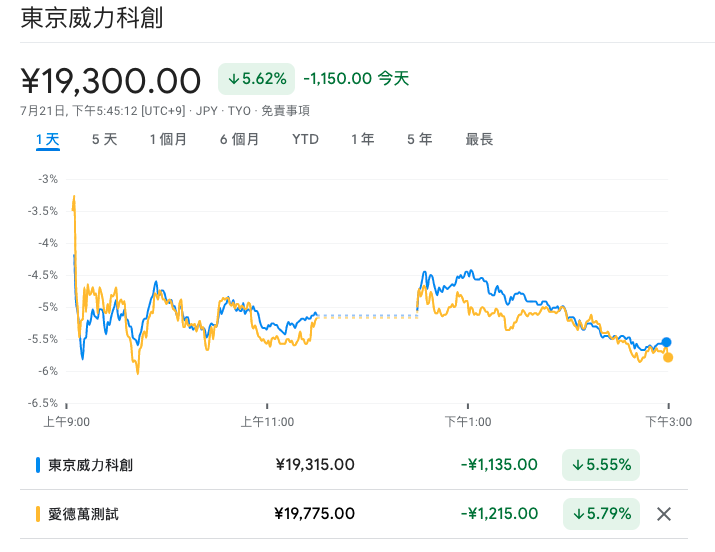Open the 愛德萬測試 comparison row
This screenshot has width=715, height=552.
[x=354, y=514]
